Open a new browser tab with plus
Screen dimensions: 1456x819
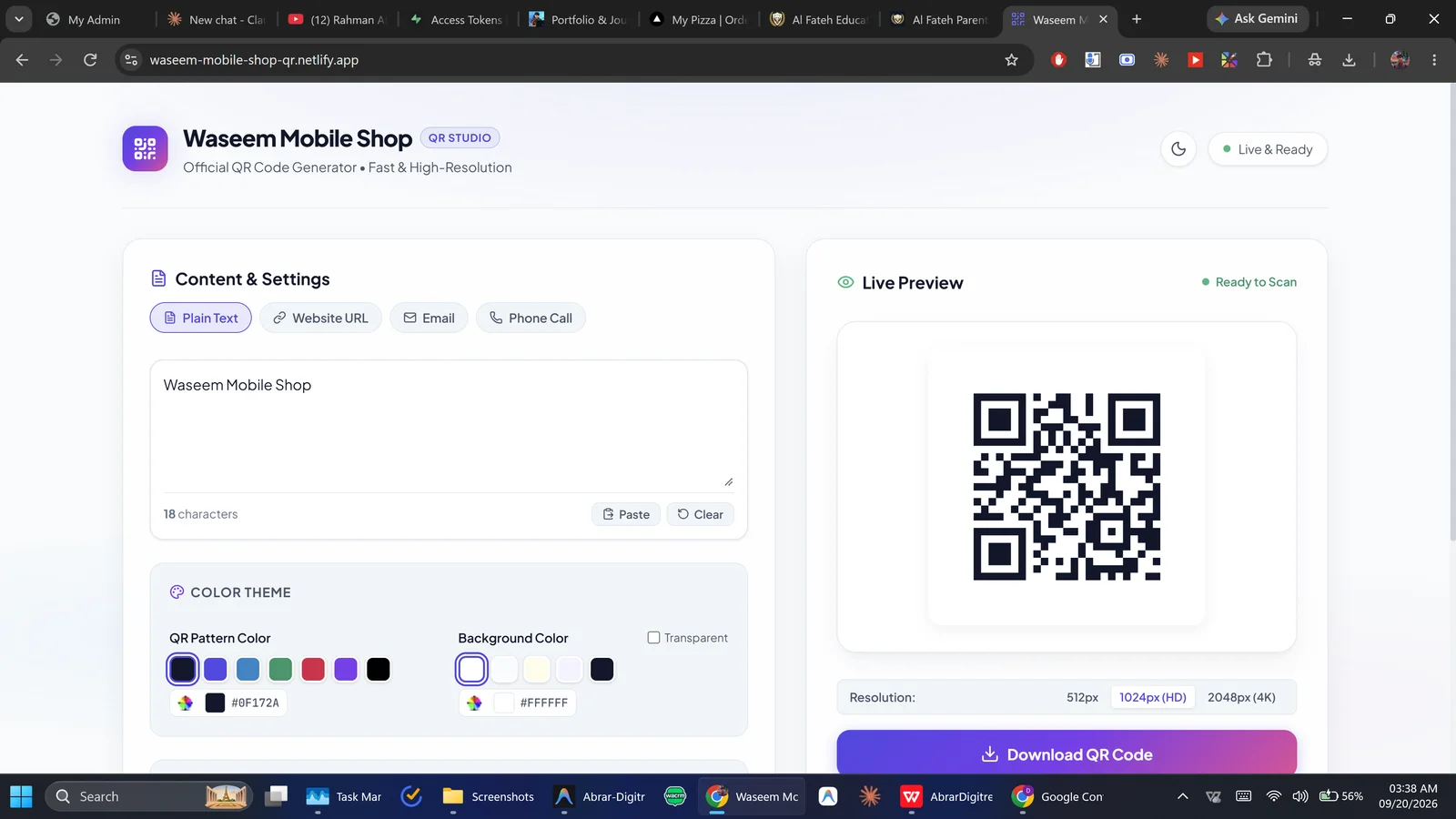pos(1137,19)
